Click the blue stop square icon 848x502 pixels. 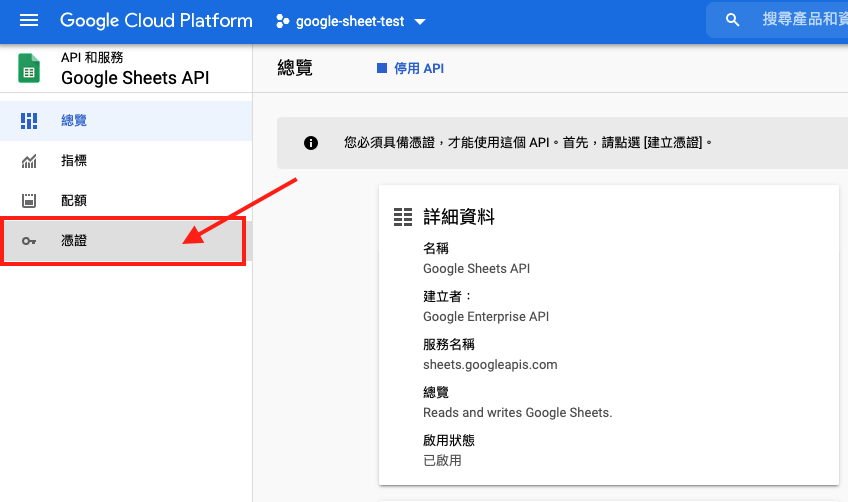382,68
